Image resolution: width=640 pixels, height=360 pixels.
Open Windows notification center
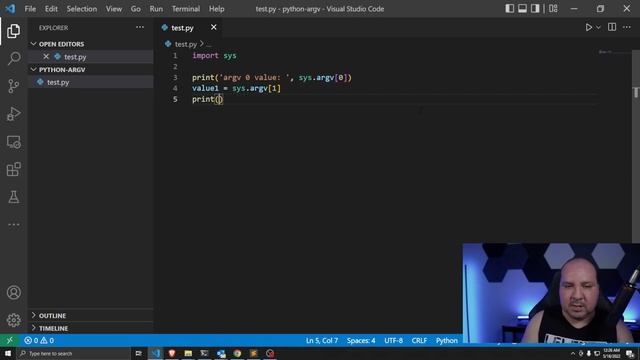coord(630,353)
